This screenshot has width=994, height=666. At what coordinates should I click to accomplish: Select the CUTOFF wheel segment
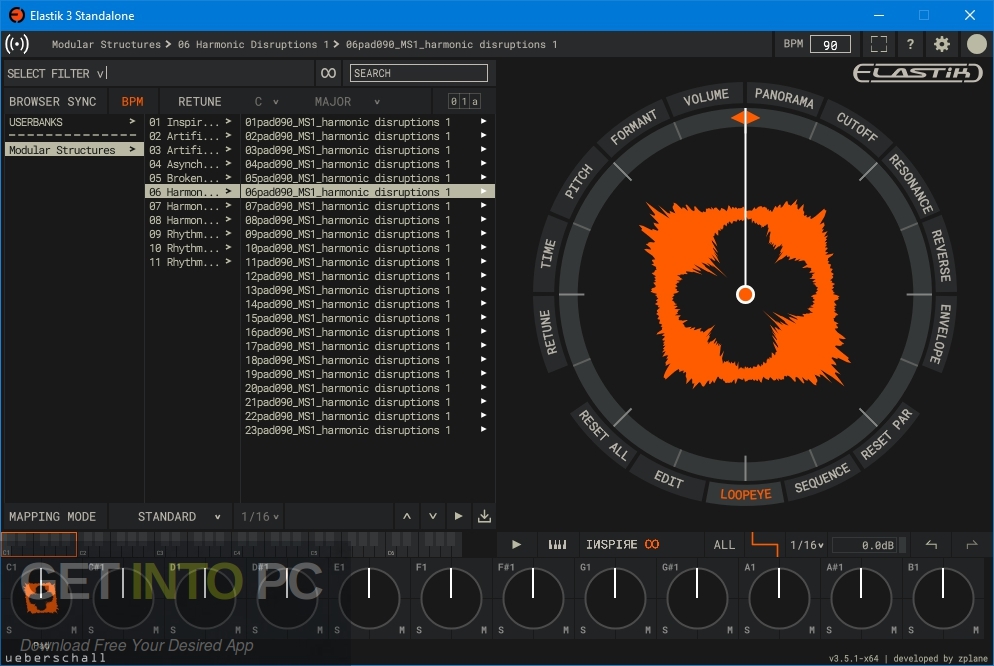pos(857,127)
